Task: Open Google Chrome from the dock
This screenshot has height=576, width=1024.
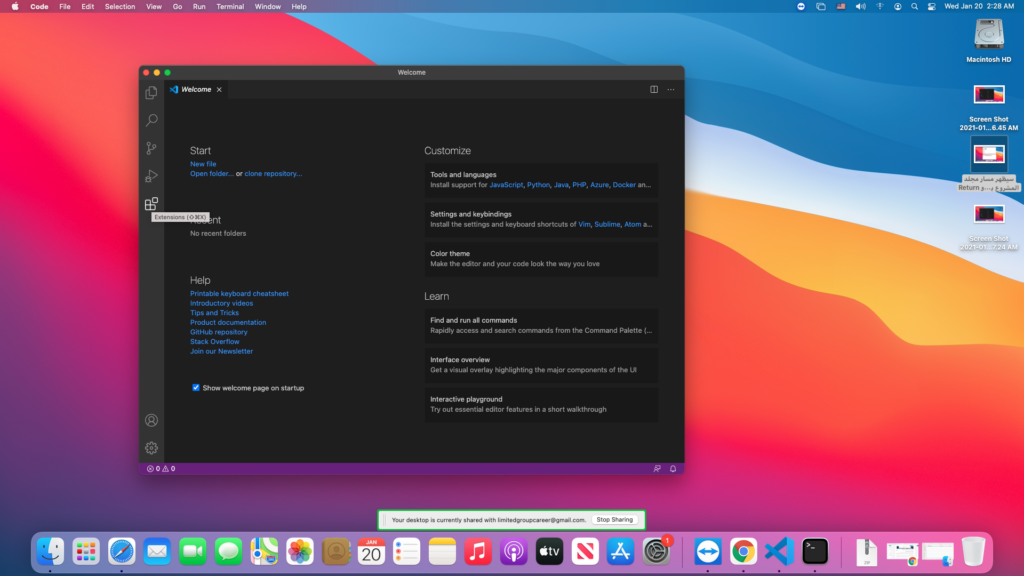Action: coord(743,552)
